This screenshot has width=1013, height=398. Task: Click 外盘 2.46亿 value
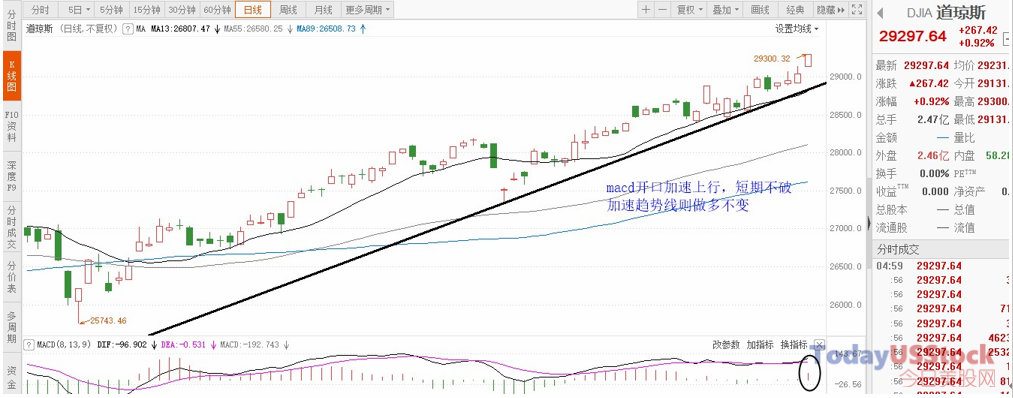[934, 156]
